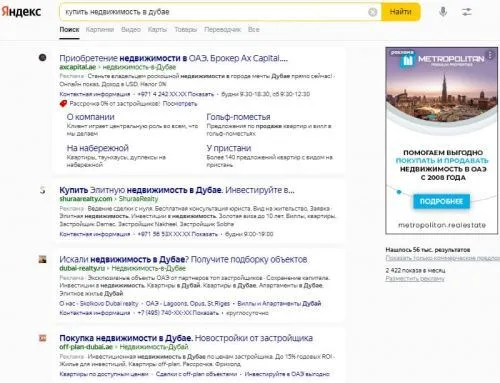Viewport: 500px width, 383px height.
Task: Open Сделки с off-plan объектами link
Action: pyautogui.click(x=196, y=374)
